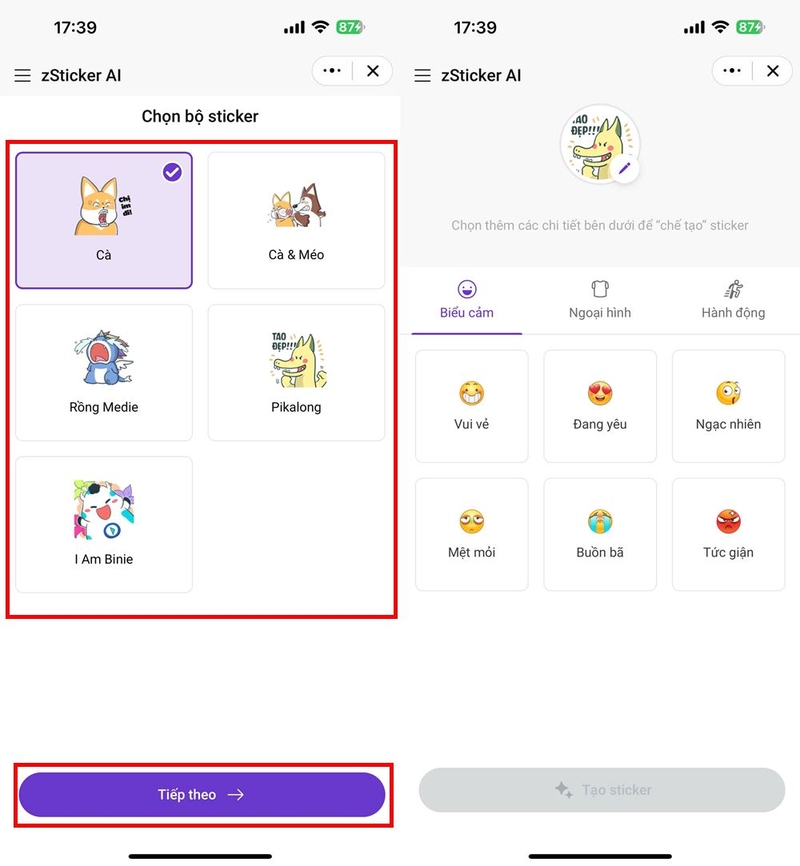Viewport: 800px width, 866px height.
Task: Open hamburger menu on left zSticker screen
Action: tap(23, 75)
